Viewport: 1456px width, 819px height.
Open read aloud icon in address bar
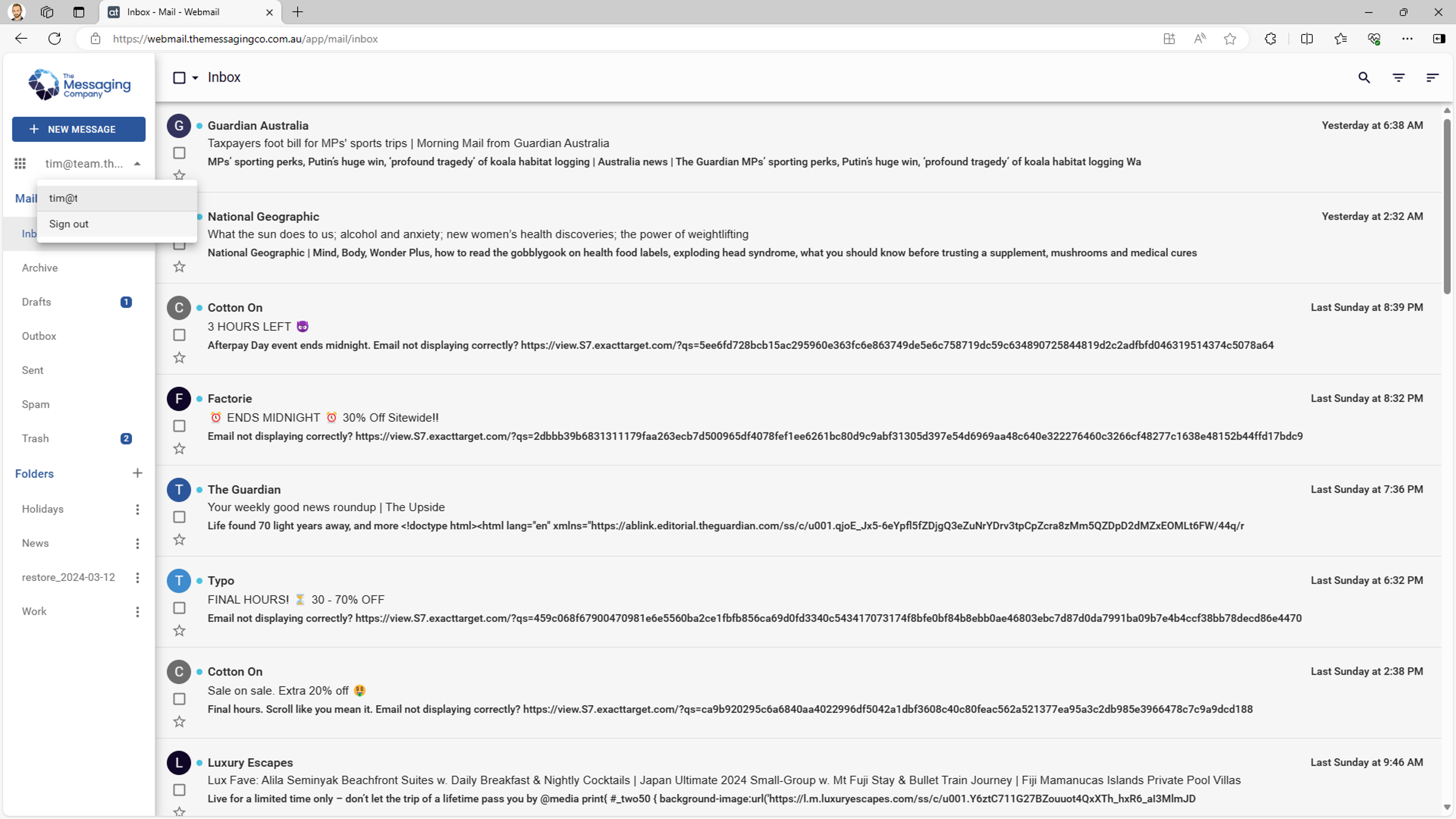coord(1199,38)
